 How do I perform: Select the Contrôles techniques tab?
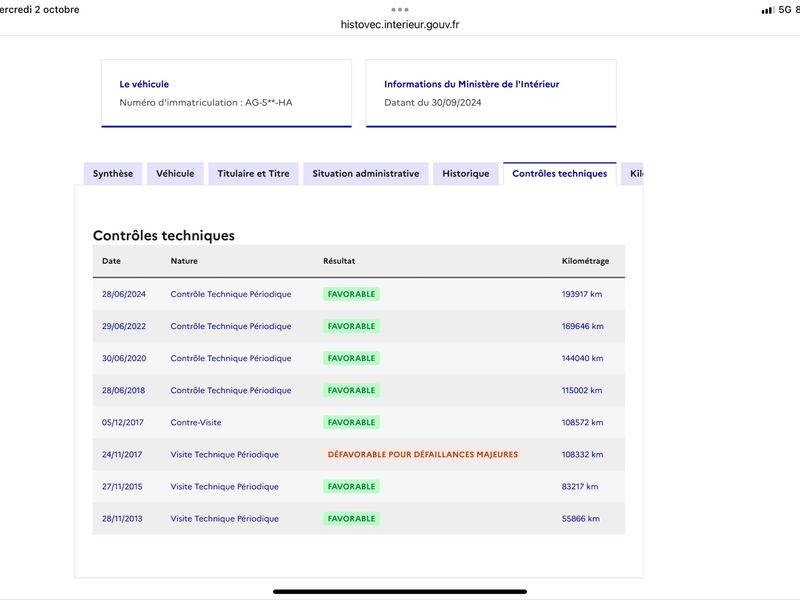560,173
